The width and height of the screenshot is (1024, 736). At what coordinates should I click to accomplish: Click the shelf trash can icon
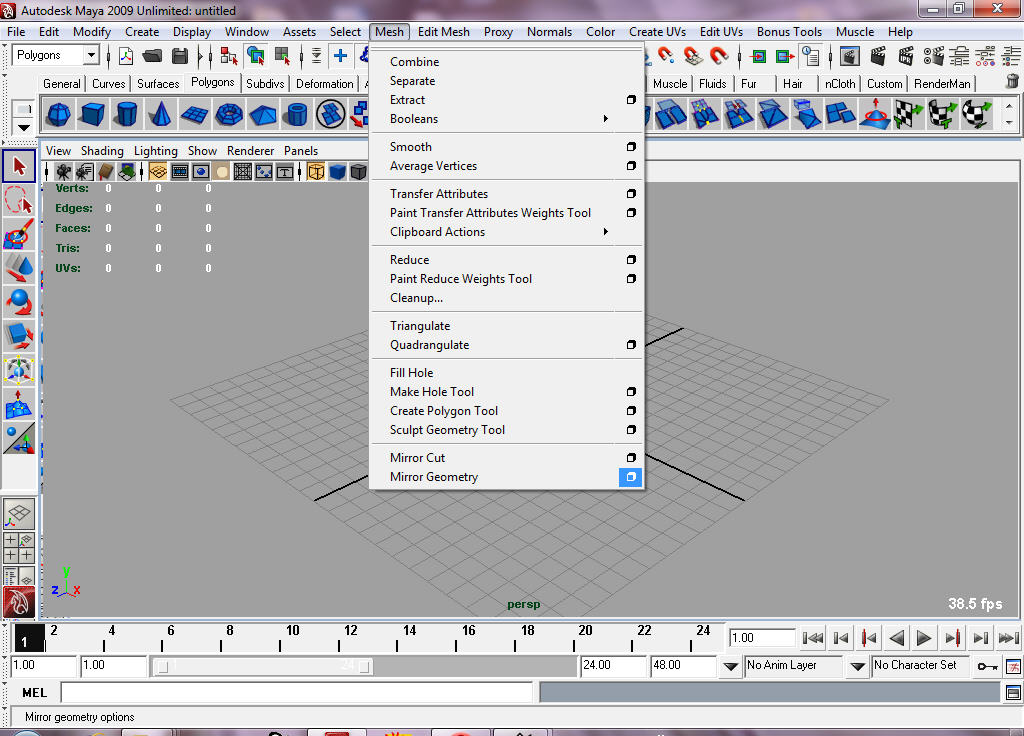1012,82
